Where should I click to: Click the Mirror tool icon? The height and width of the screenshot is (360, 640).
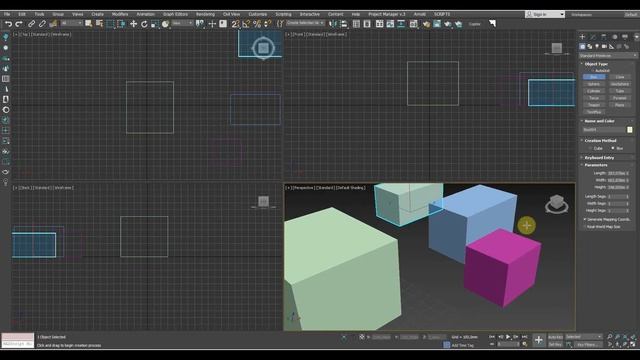point(333,24)
